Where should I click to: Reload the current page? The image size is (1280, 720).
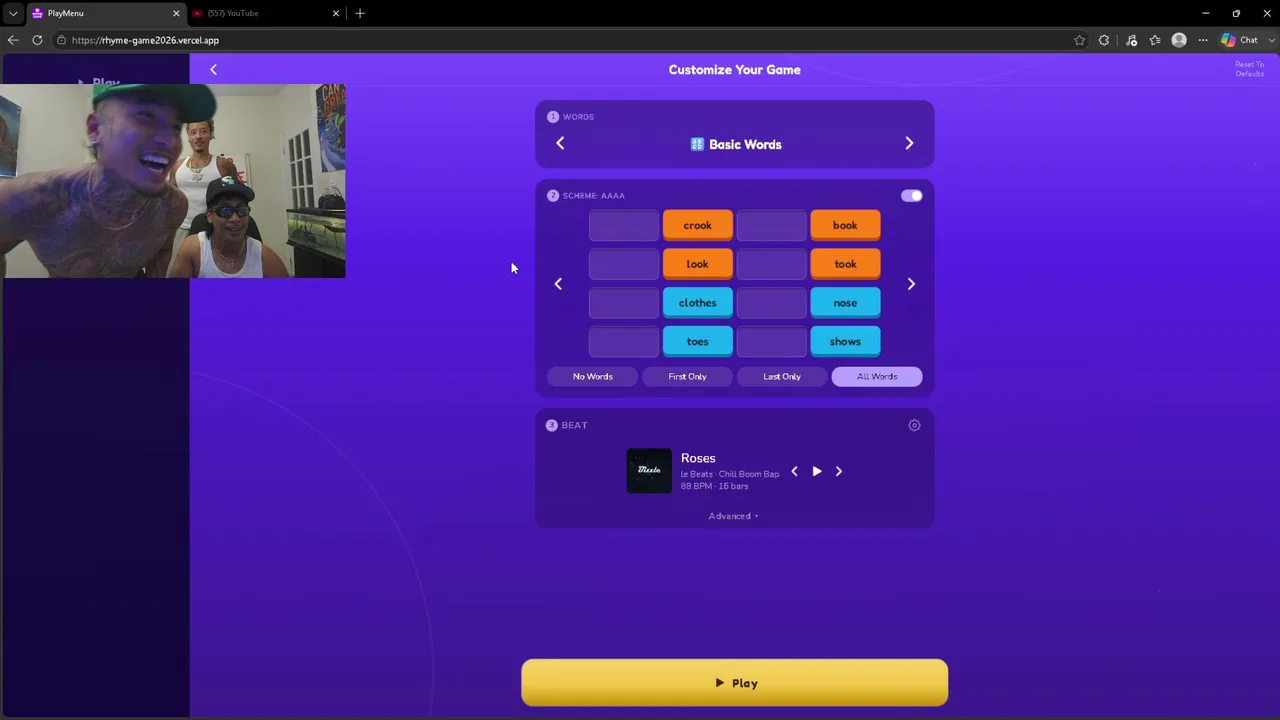tap(37, 40)
